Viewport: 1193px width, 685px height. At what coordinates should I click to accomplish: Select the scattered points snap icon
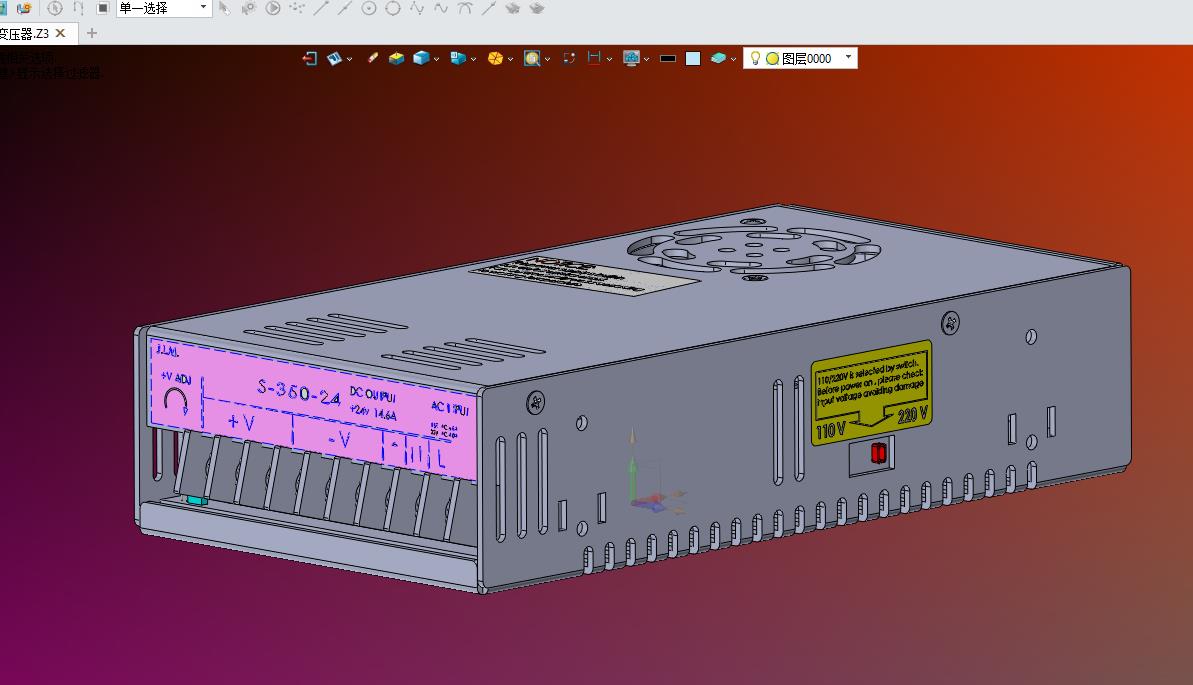(297, 8)
